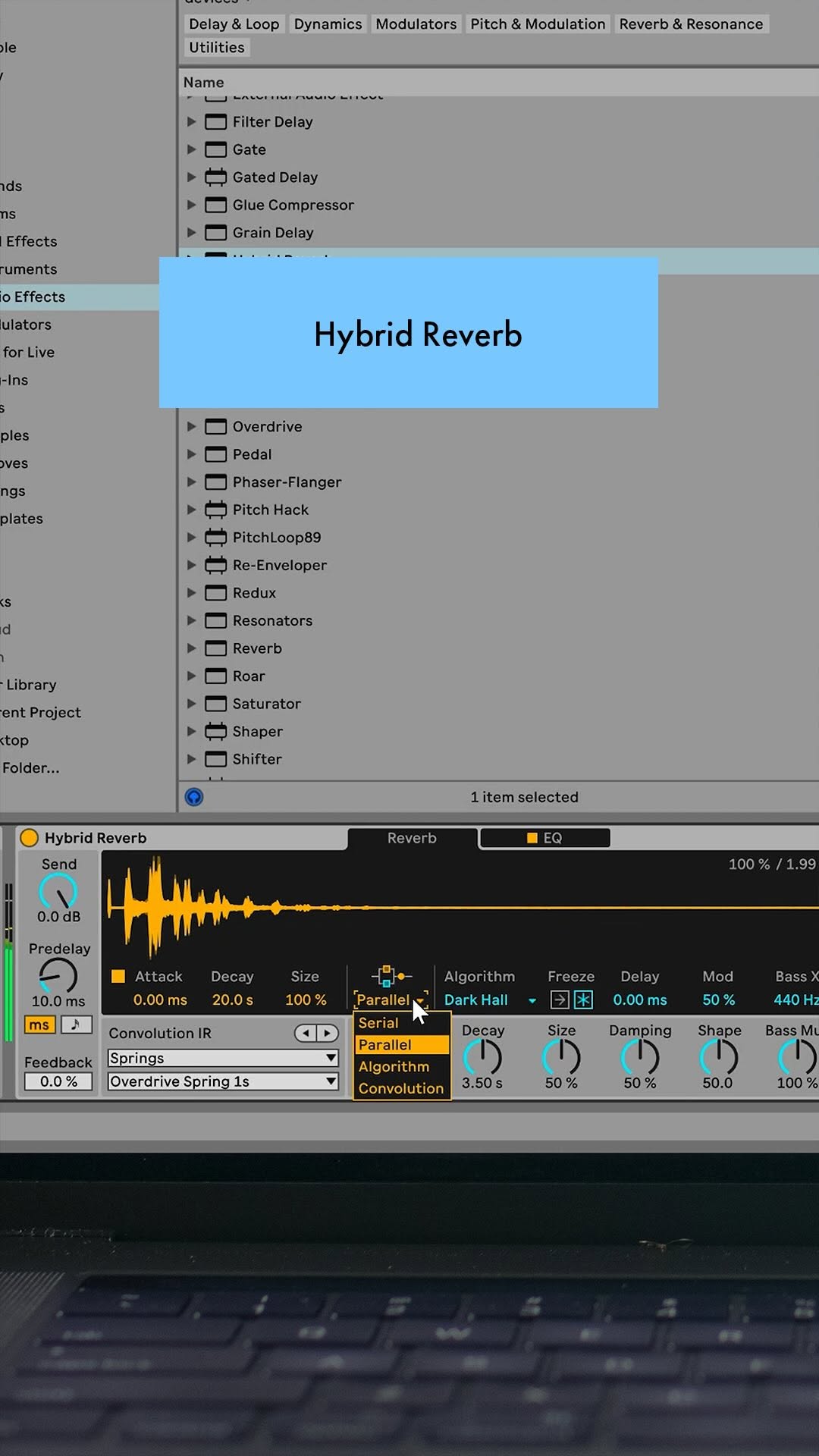
Task: Choose Serial from routing menu
Action: (378, 1023)
